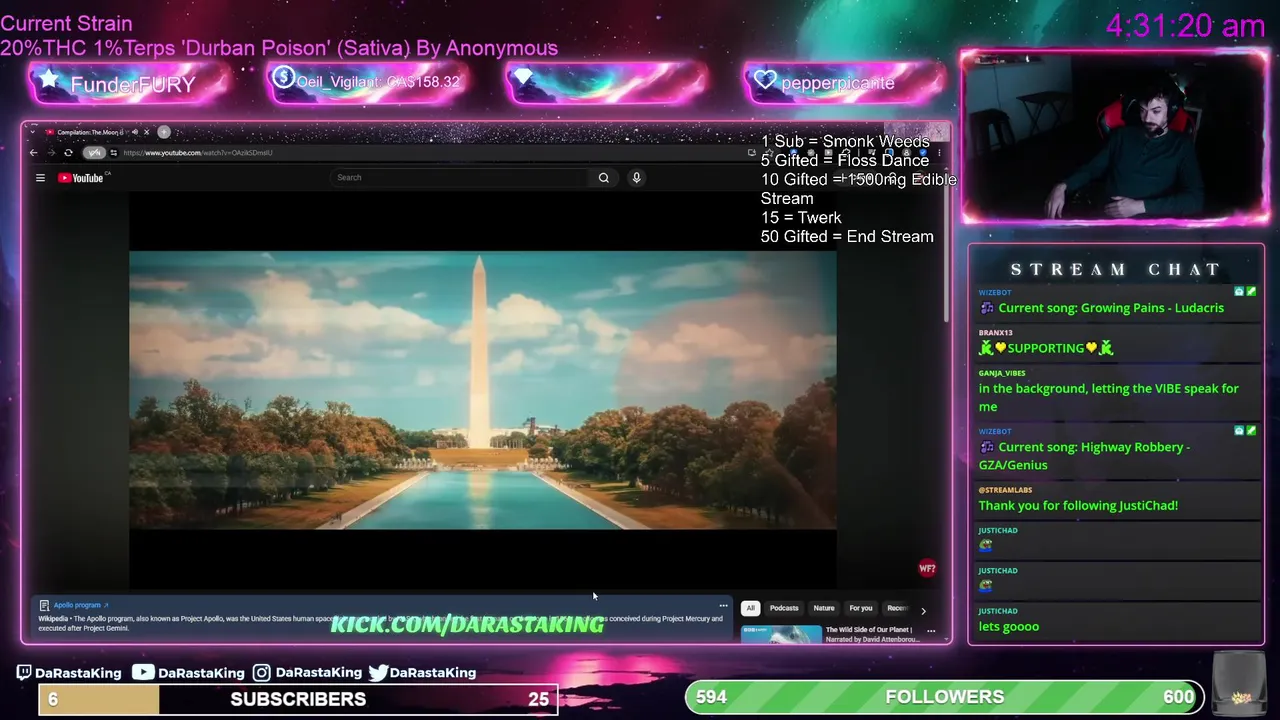Open the Apollo program Wikipedia link

[81, 605]
